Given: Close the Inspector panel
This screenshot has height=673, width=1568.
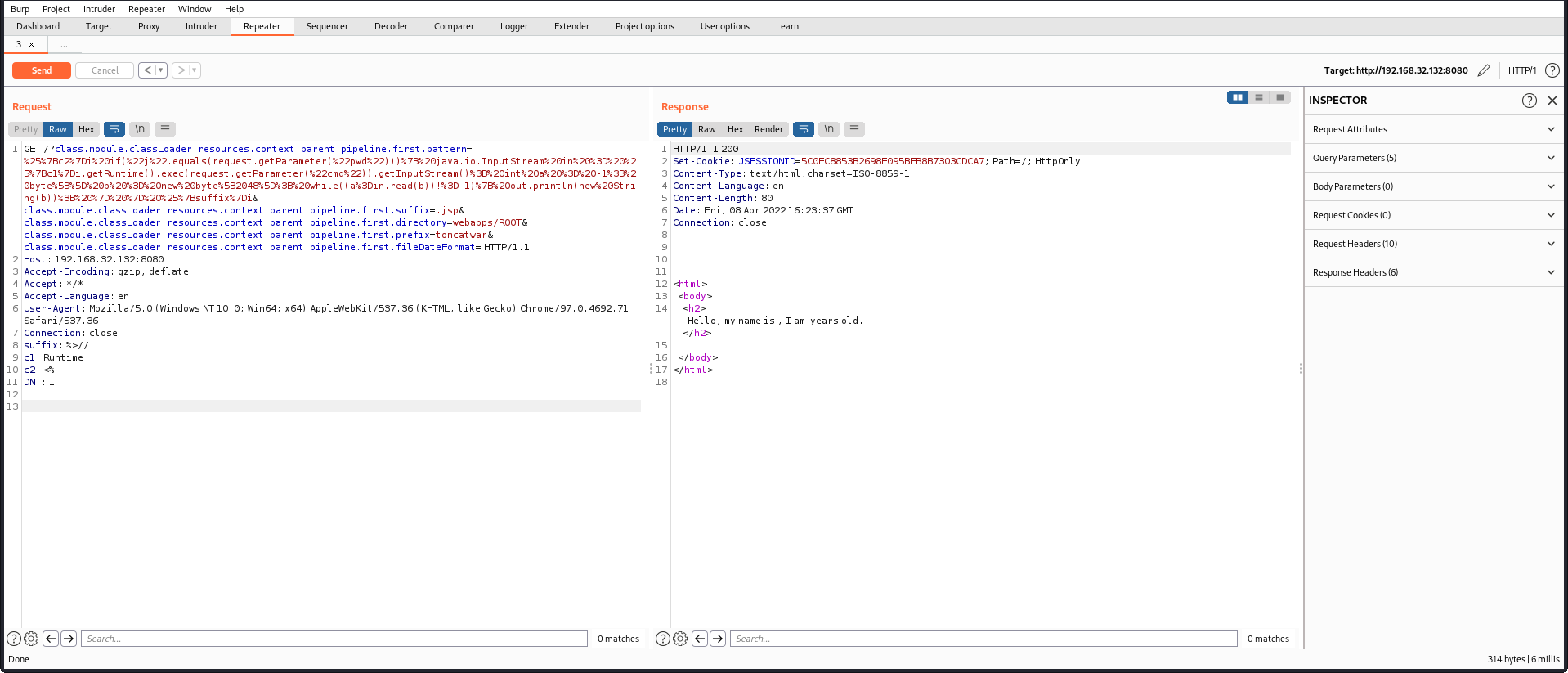Looking at the screenshot, I should click(x=1552, y=101).
